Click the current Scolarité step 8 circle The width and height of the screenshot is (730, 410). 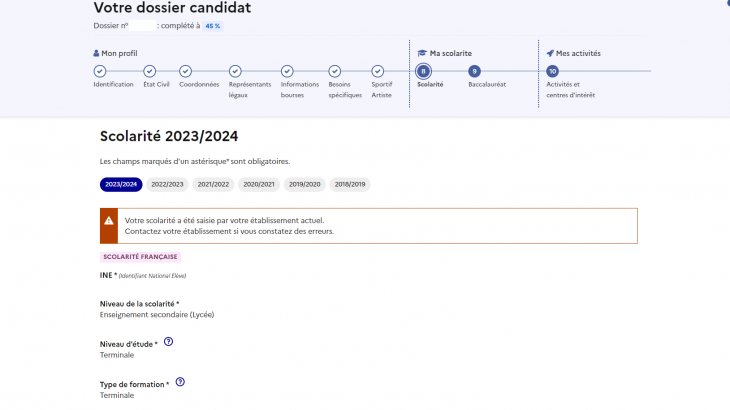424,71
